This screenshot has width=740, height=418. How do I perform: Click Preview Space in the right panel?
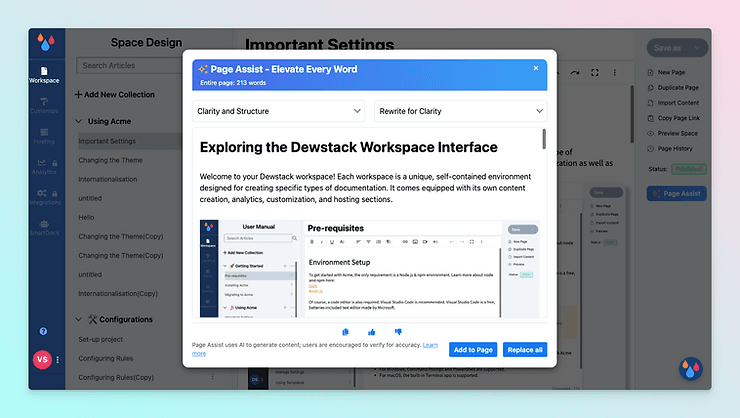click(673, 134)
